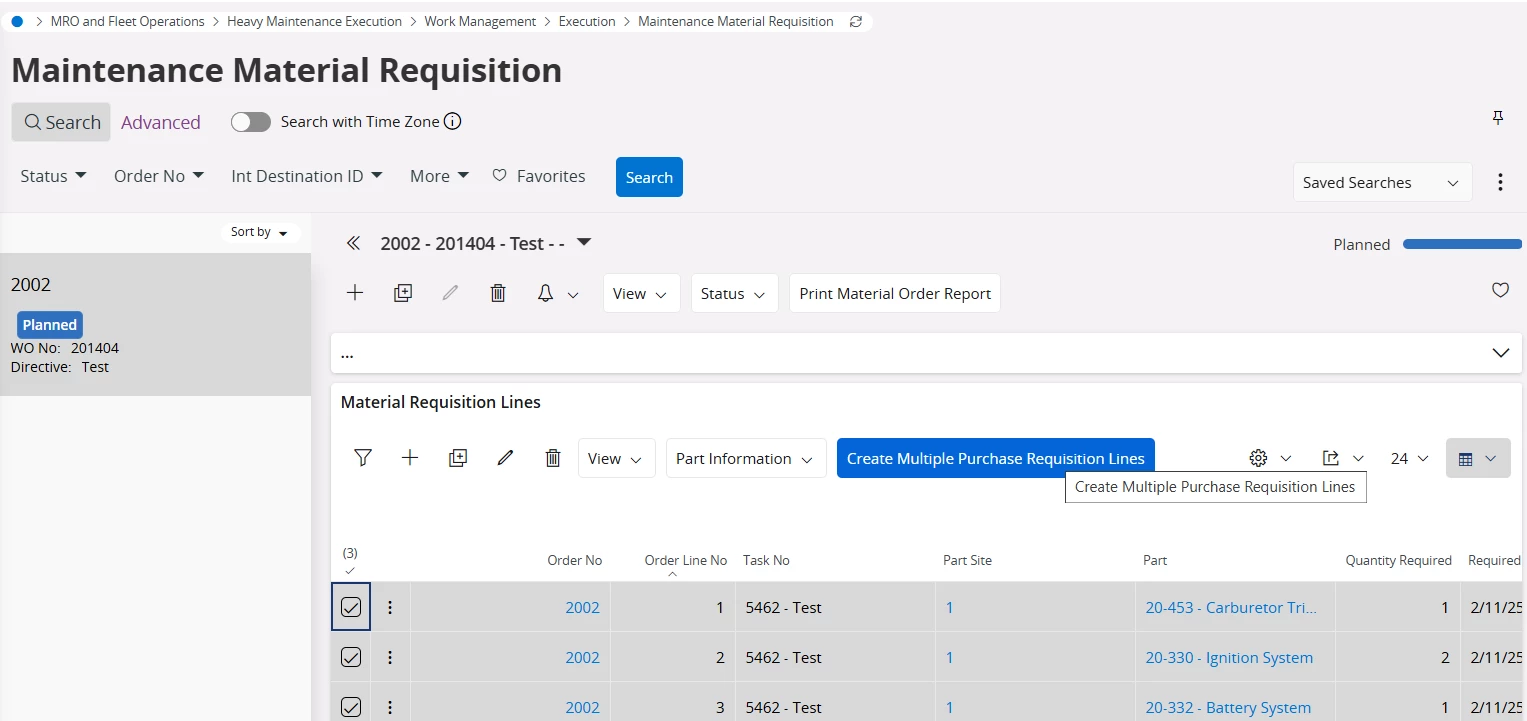Viewport: 1527px width, 721px height.
Task: Select the 2002 Planned record in the list
Action: click(155, 324)
